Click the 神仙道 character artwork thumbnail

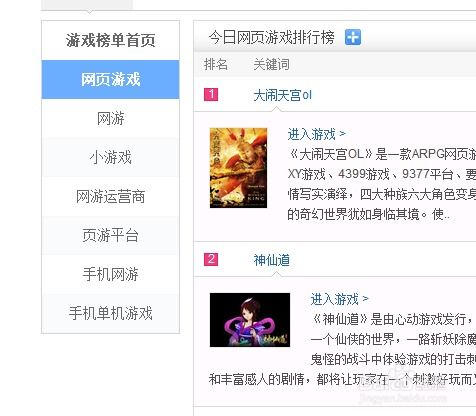pos(250,320)
